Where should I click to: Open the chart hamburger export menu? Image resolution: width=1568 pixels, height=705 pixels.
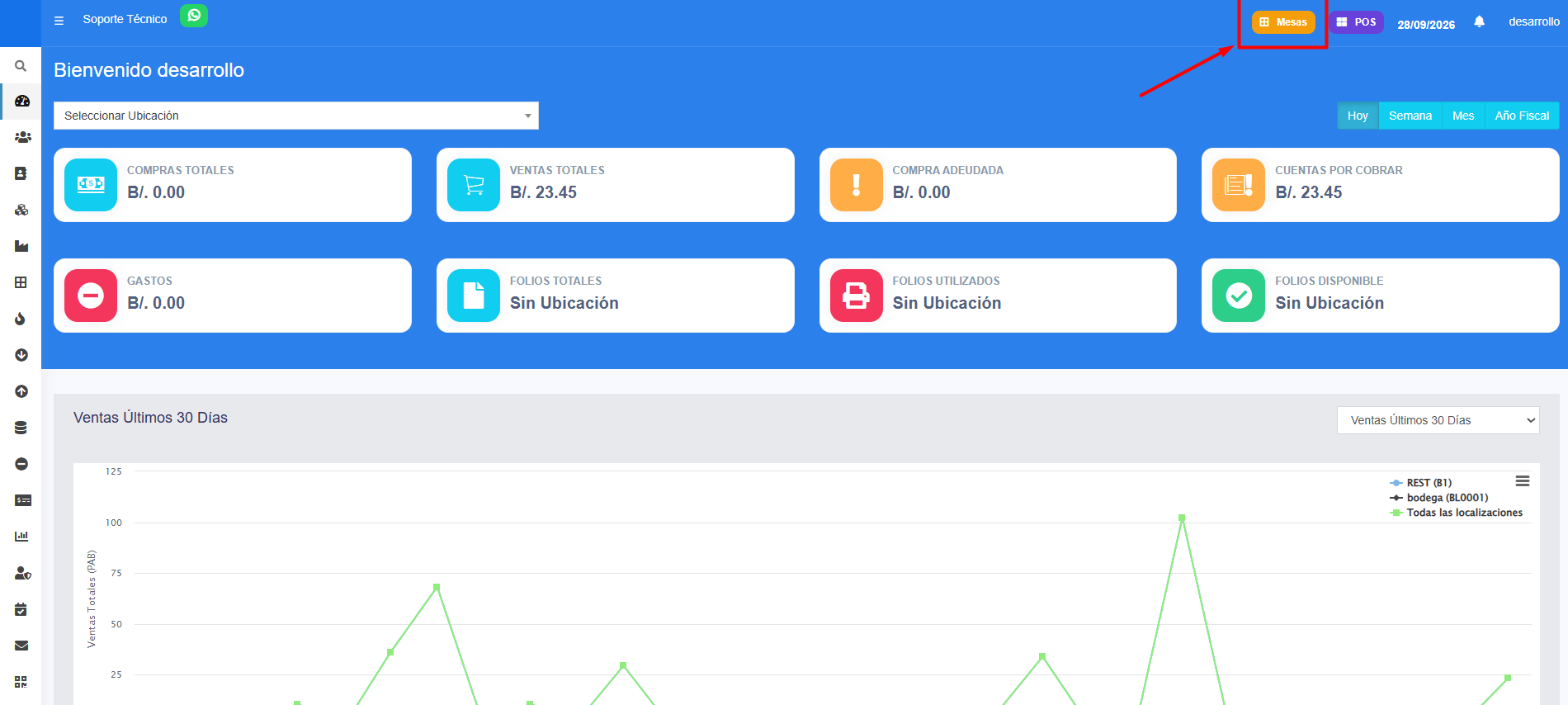click(x=1523, y=481)
